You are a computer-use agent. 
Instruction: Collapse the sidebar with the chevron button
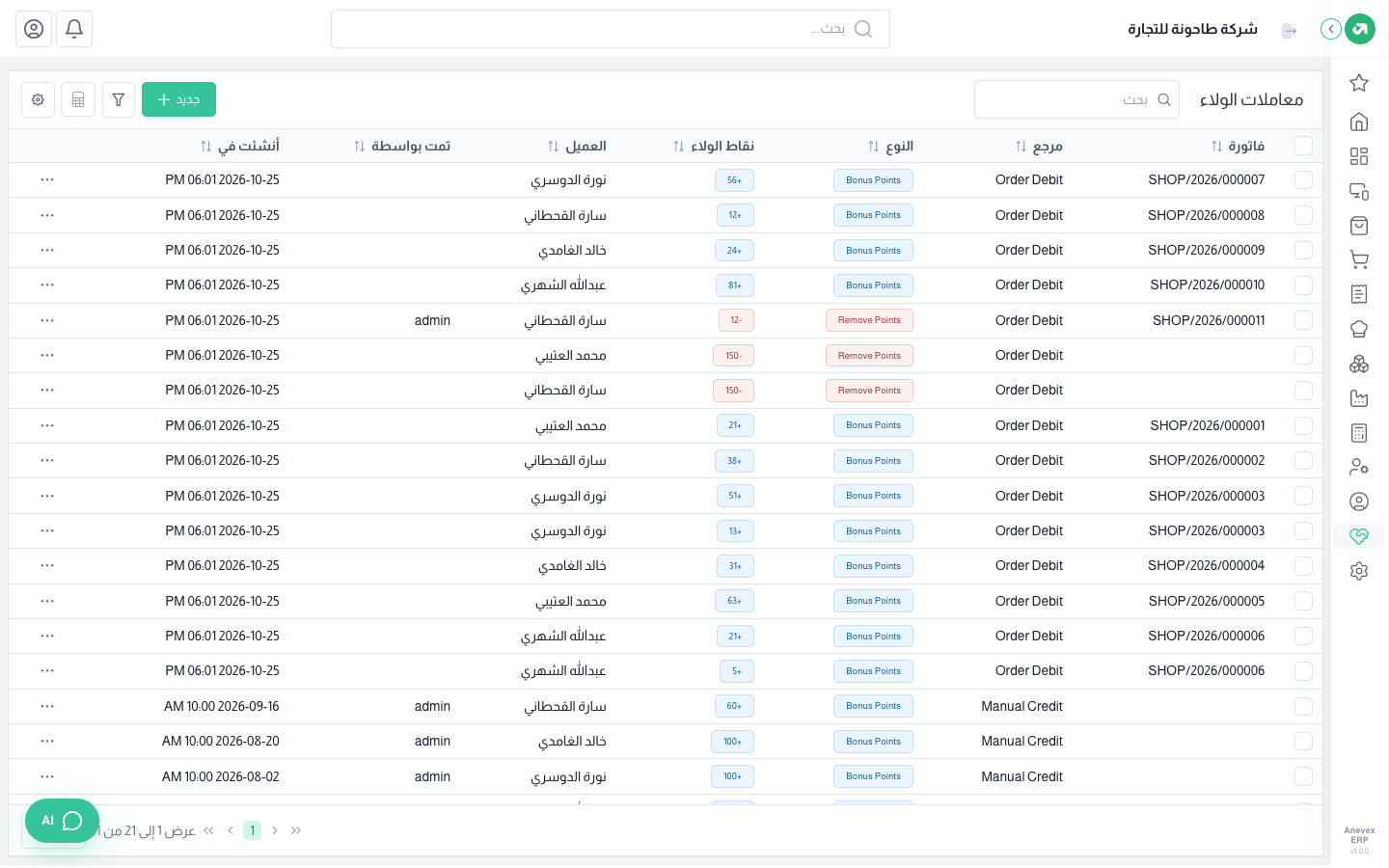tap(1331, 29)
